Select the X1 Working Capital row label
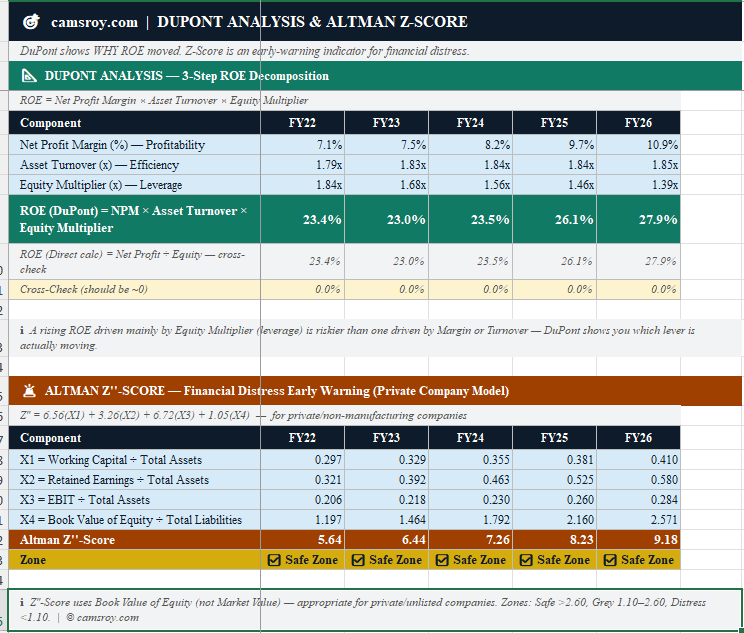Image resolution: width=744 pixels, height=633 pixels. coord(135,460)
